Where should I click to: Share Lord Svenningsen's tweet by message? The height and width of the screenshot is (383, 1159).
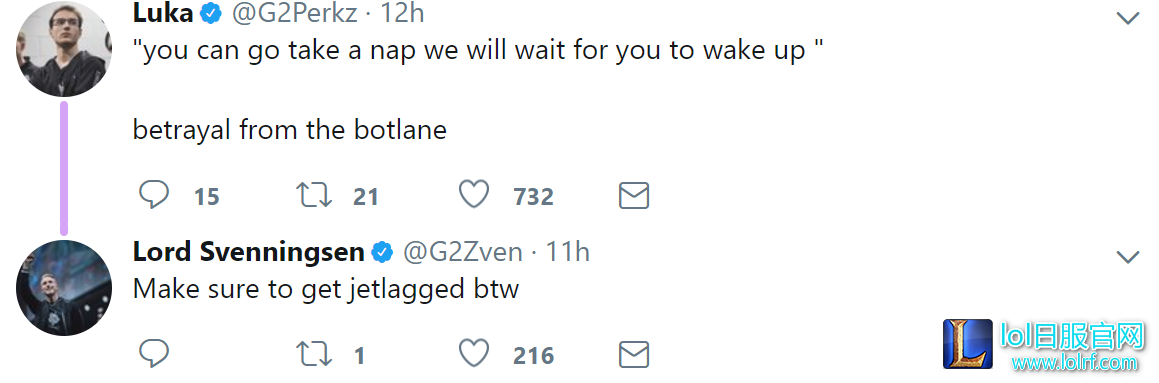[x=633, y=355]
